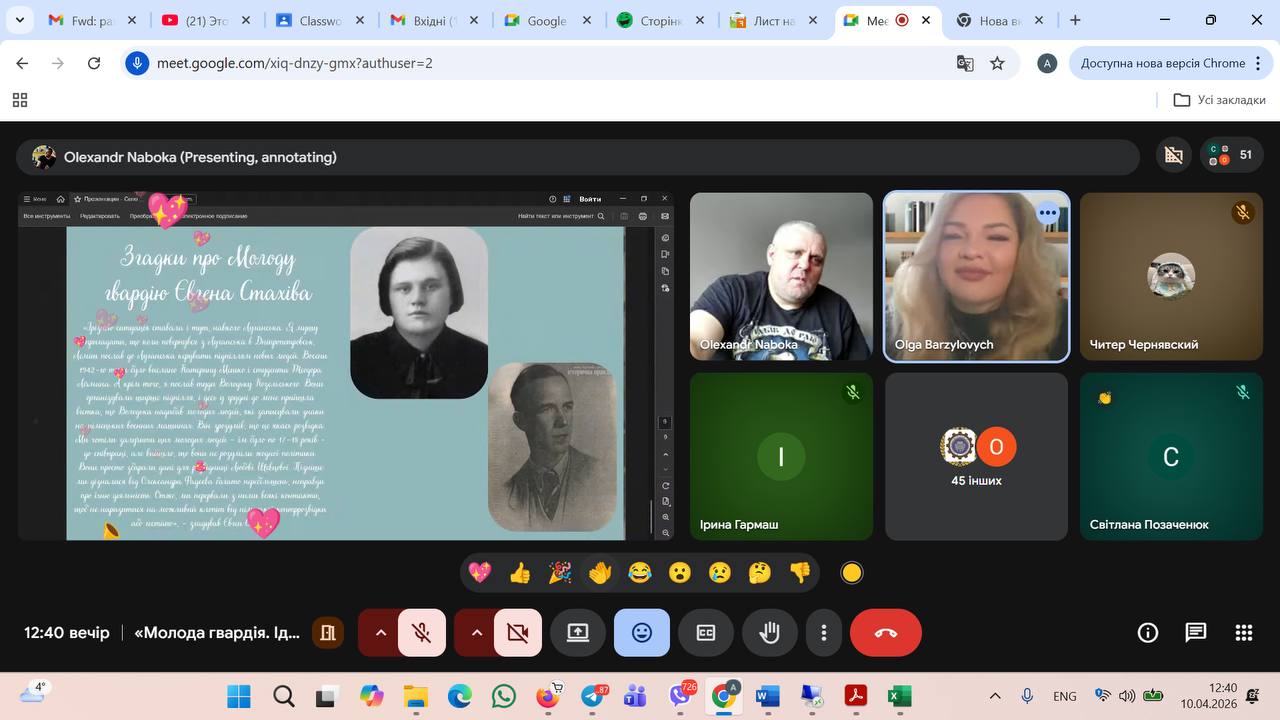Toggle the muted microphone button
This screenshot has width=1280, height=720.
tap(422, 633)
